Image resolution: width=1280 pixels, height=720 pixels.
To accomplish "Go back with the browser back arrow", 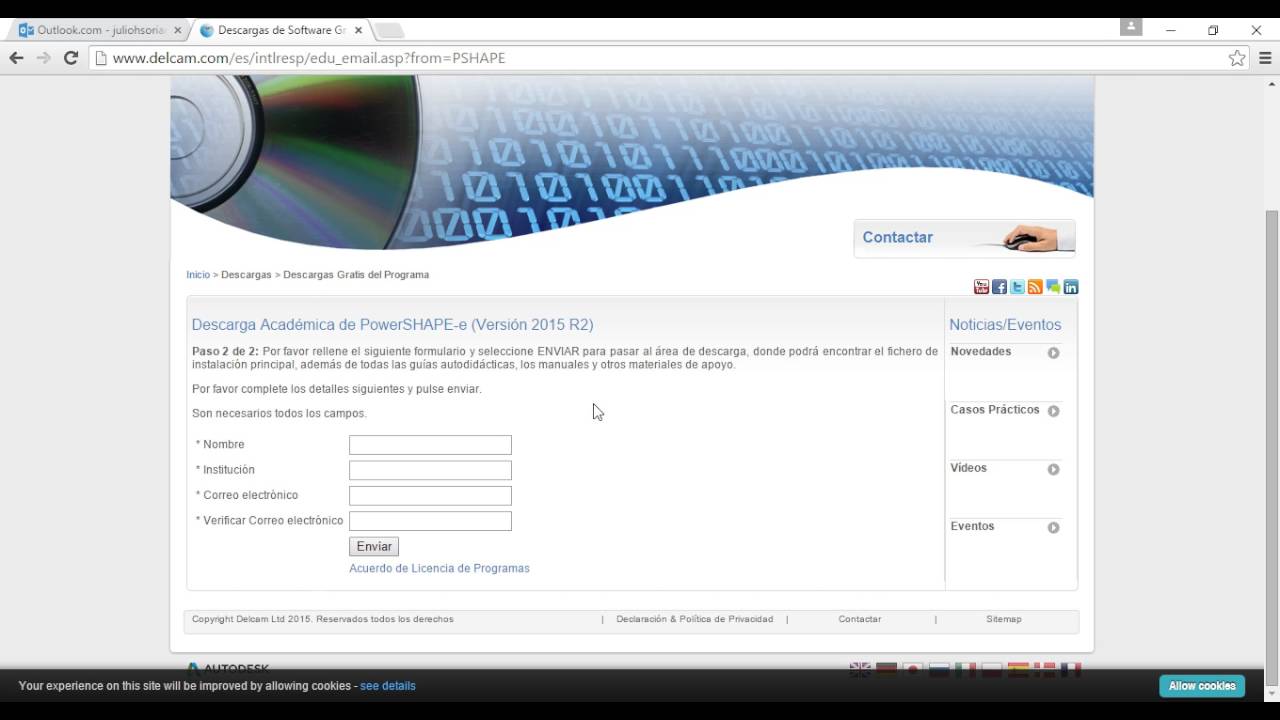I will [x=16, y=58].
